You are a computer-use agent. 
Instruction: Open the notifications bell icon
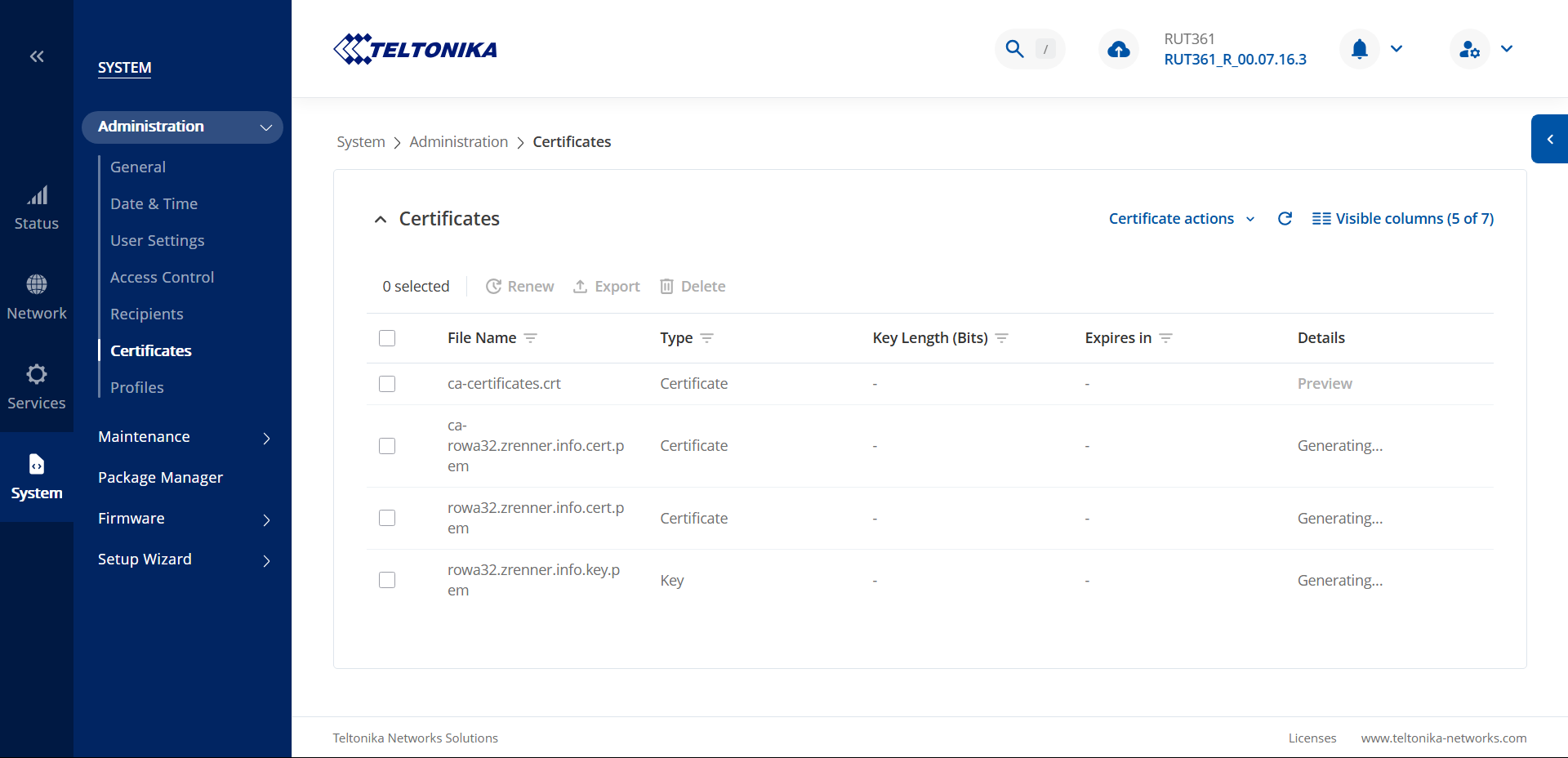pyautogui.click(x=1359, y=49)
